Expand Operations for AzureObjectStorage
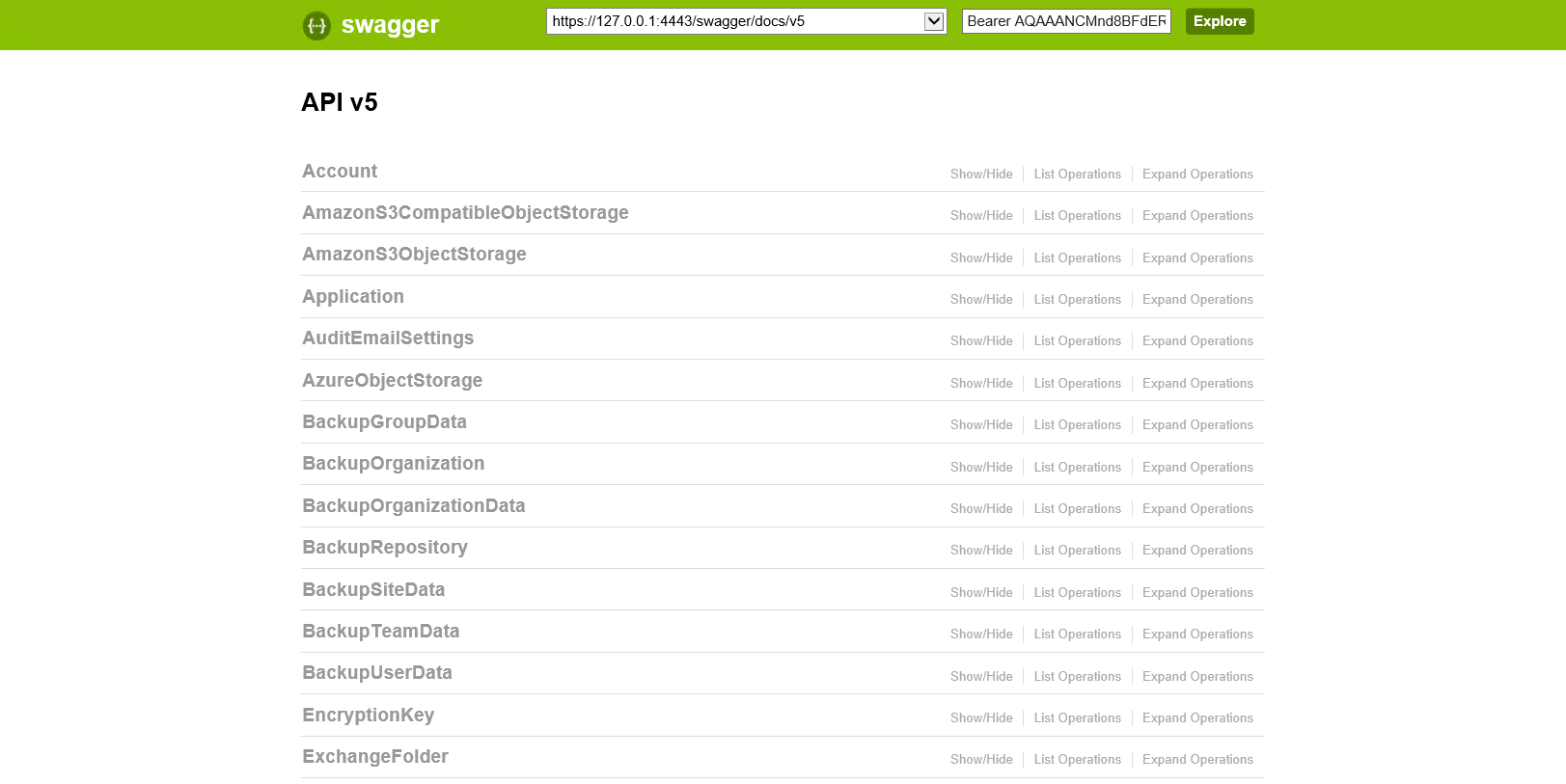The image size is (1566, 784). click(x=1197, y=384)
